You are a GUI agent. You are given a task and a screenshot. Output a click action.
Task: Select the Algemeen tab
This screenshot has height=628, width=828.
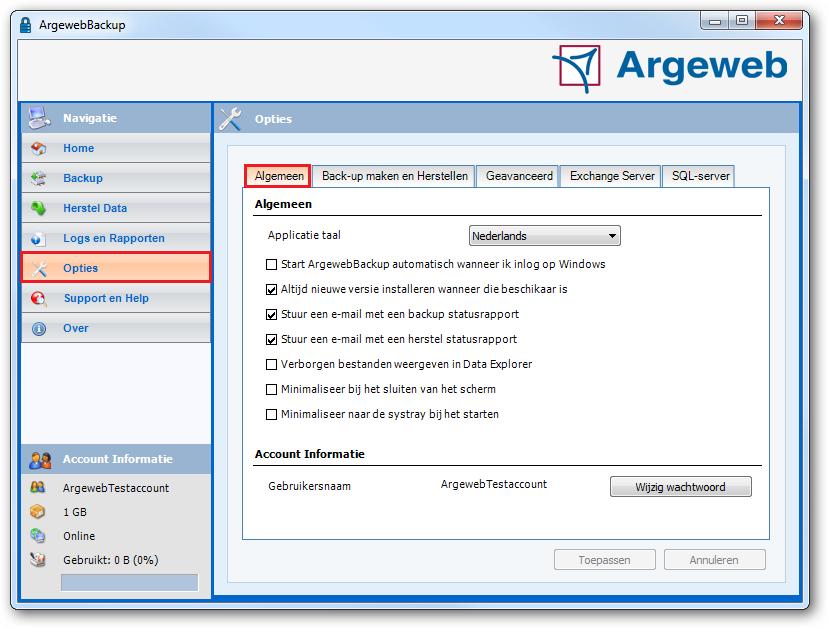coord(278,176)
